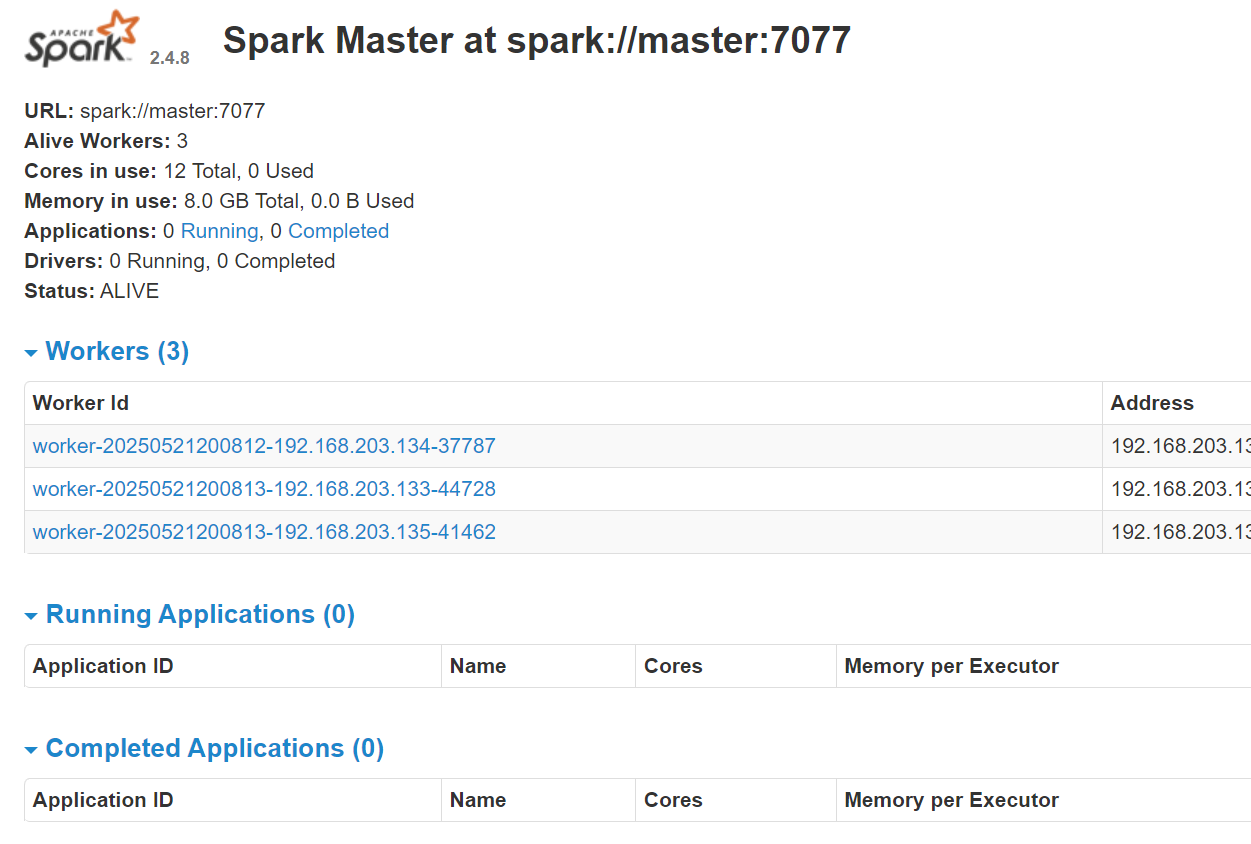Image resolution: width=1251 pixels, height=844 pixels.
Task: Click the Memory in use line
Action: point(219,201)
